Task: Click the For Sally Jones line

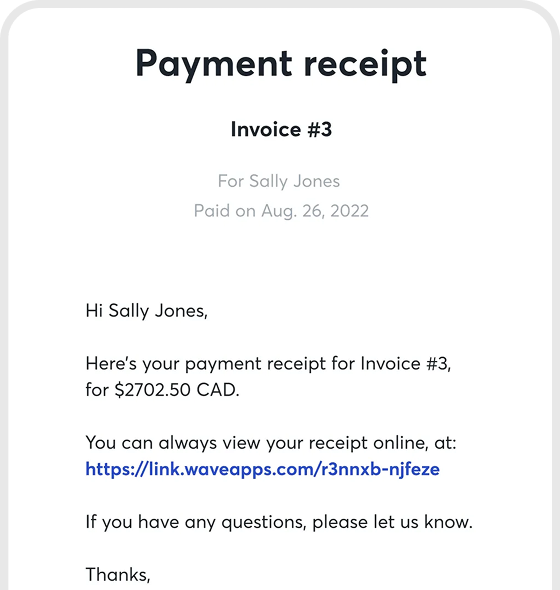Action: point(279,182)
